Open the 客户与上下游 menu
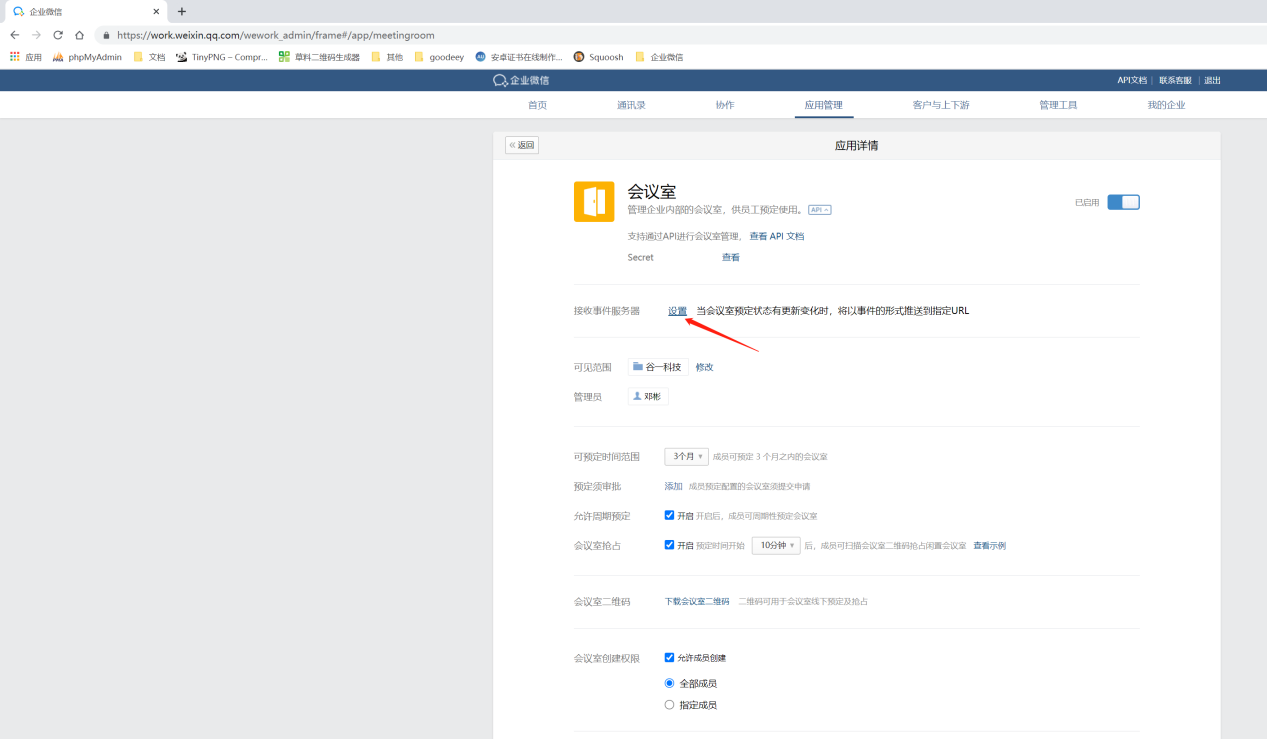 click(940, 104)
